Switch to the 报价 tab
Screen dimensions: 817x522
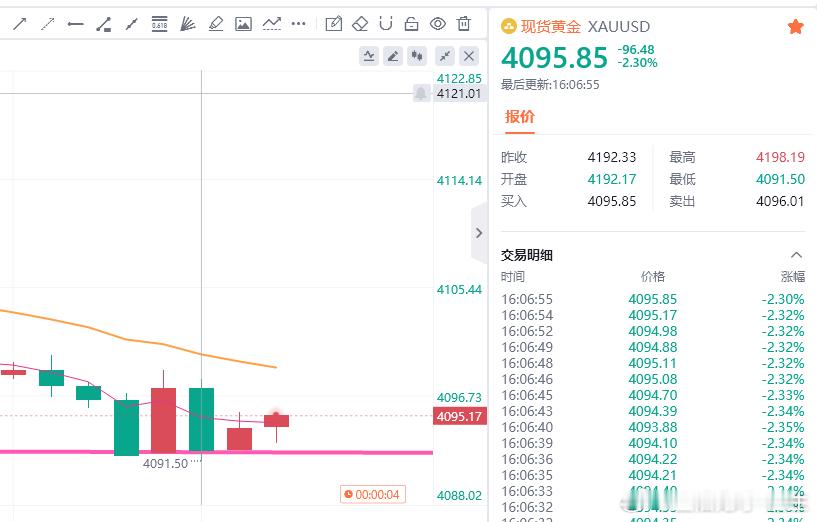point(519,116)
